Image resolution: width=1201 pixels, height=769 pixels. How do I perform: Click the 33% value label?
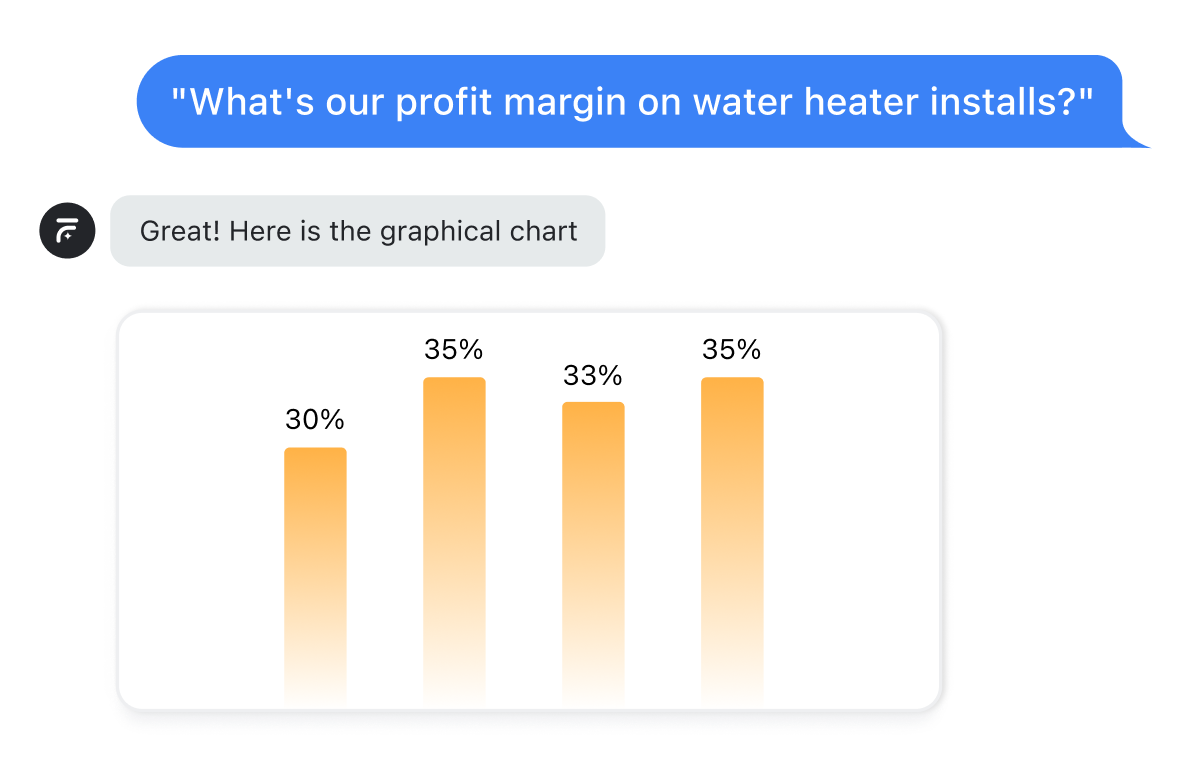tap(593, 375)
